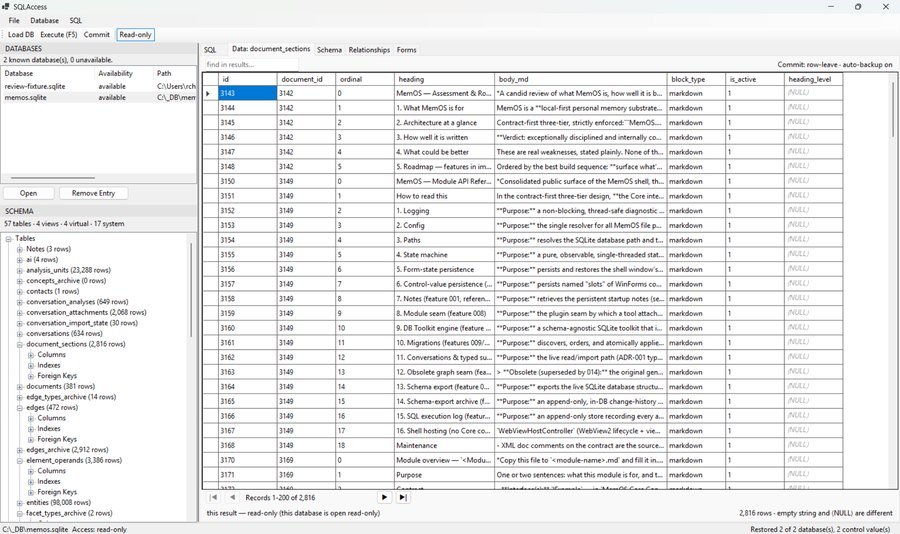Select concepts_archive (0 rows) tree item
Viewport: 900px width, 534px height.
[66, 281]
